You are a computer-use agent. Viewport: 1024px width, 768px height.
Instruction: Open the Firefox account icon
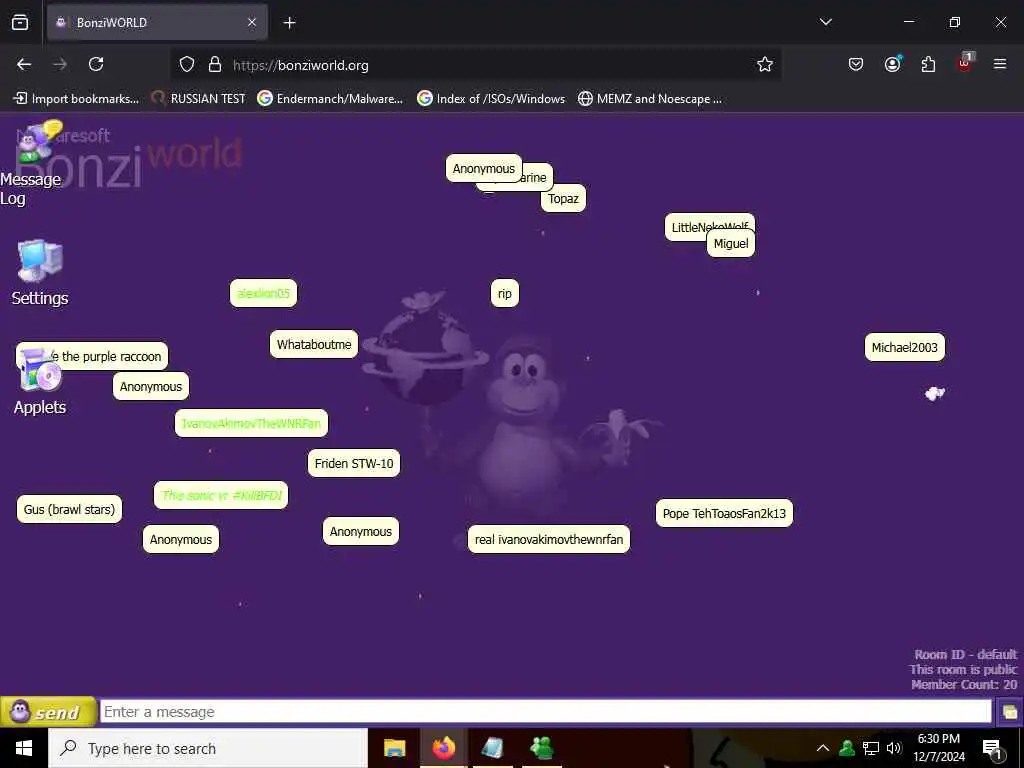pos(892,64)
